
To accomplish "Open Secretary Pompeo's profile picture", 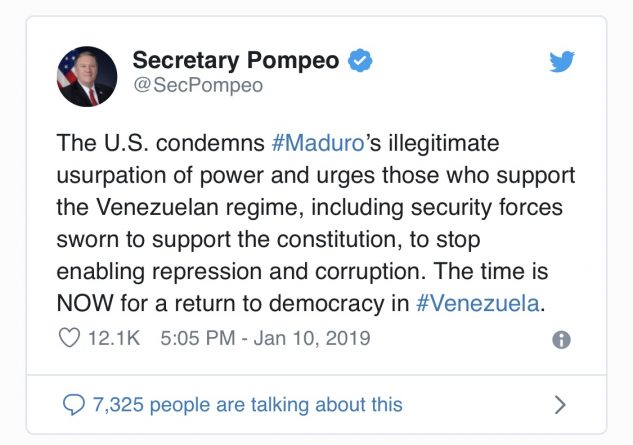I will click(87, 74).
